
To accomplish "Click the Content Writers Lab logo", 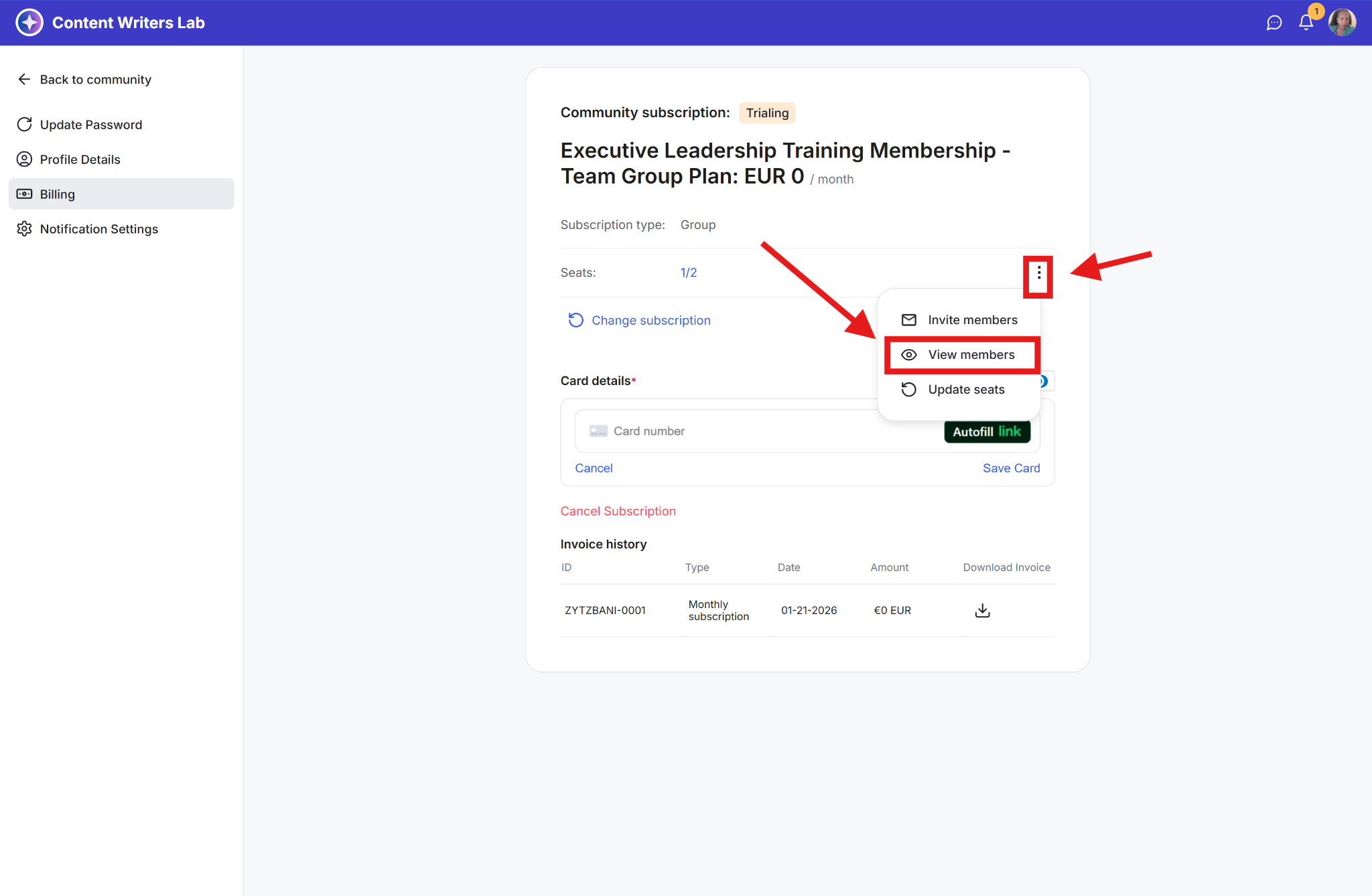I will 29,23.
